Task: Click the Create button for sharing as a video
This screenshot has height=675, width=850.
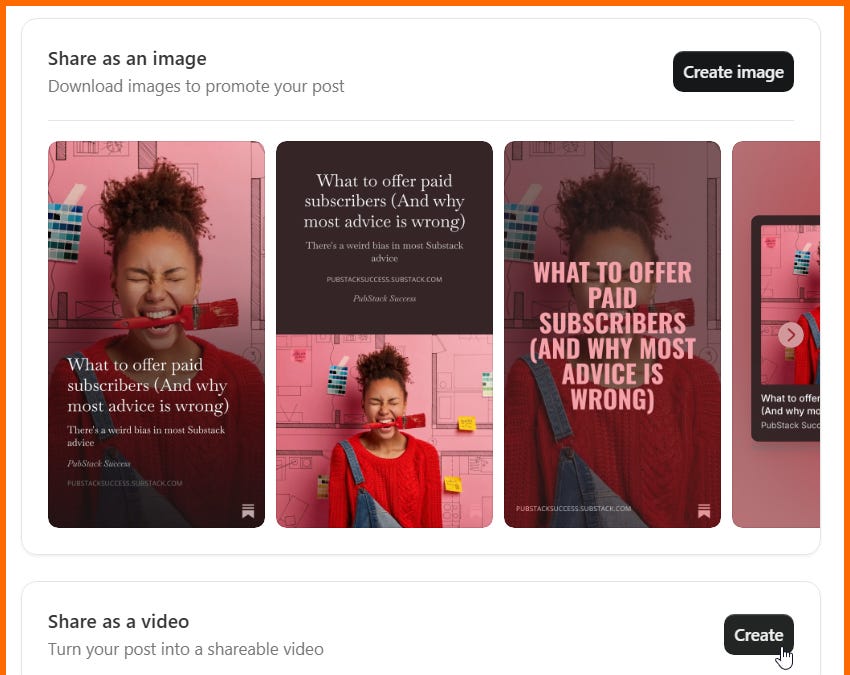Action: point(758,634)
